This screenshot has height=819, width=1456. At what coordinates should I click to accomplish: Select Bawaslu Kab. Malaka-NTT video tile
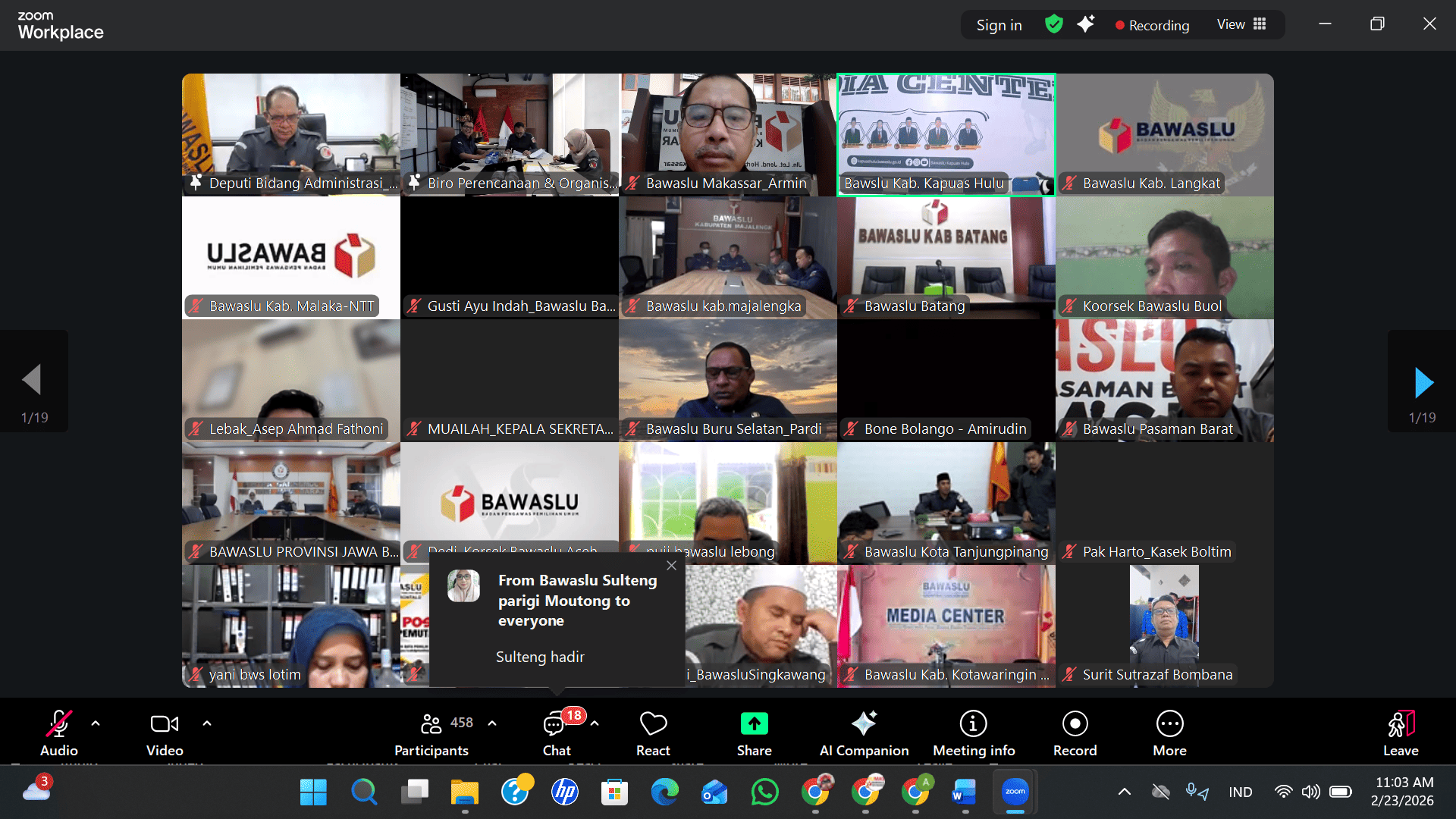click(291, 258)
